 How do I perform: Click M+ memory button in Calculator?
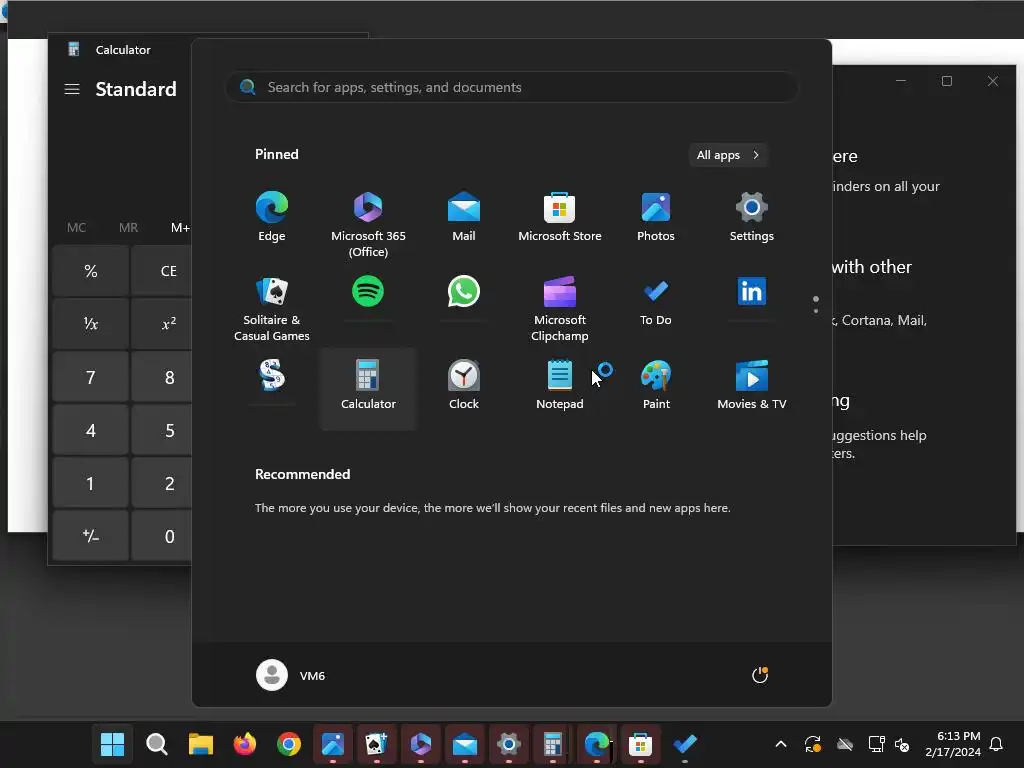tap(180, 227)
